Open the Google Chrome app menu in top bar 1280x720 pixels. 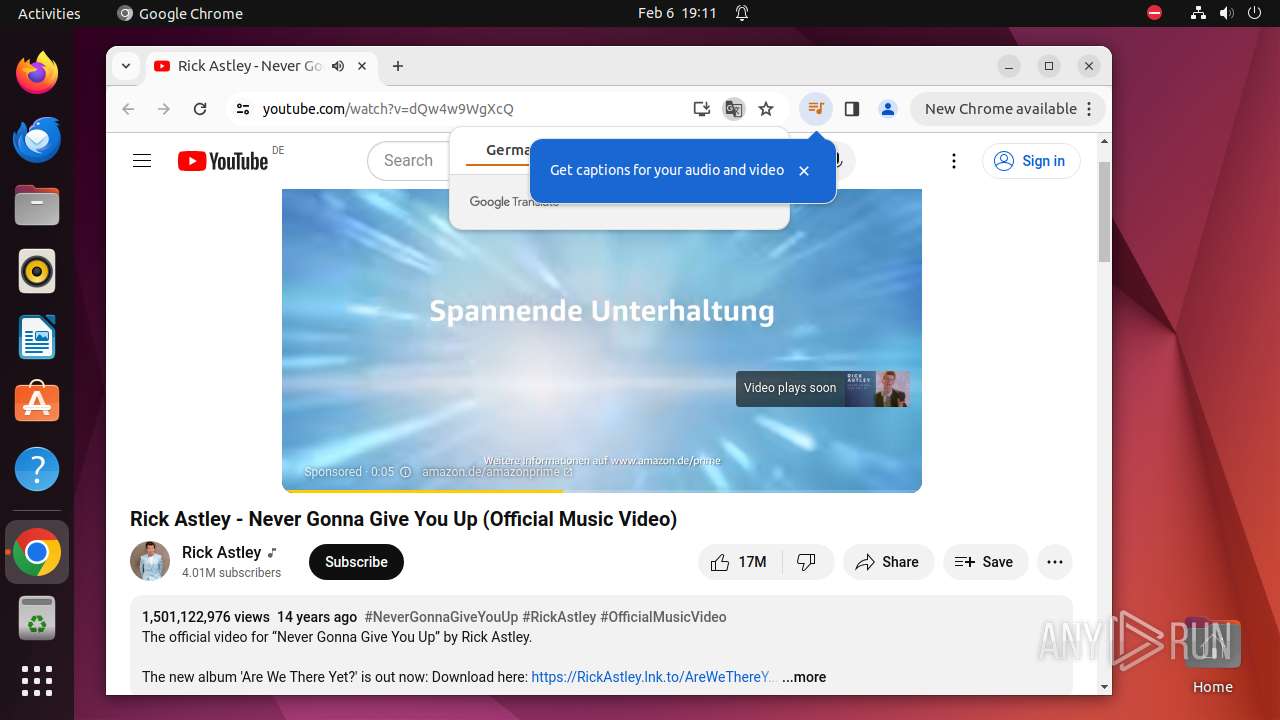coord(180,13)
